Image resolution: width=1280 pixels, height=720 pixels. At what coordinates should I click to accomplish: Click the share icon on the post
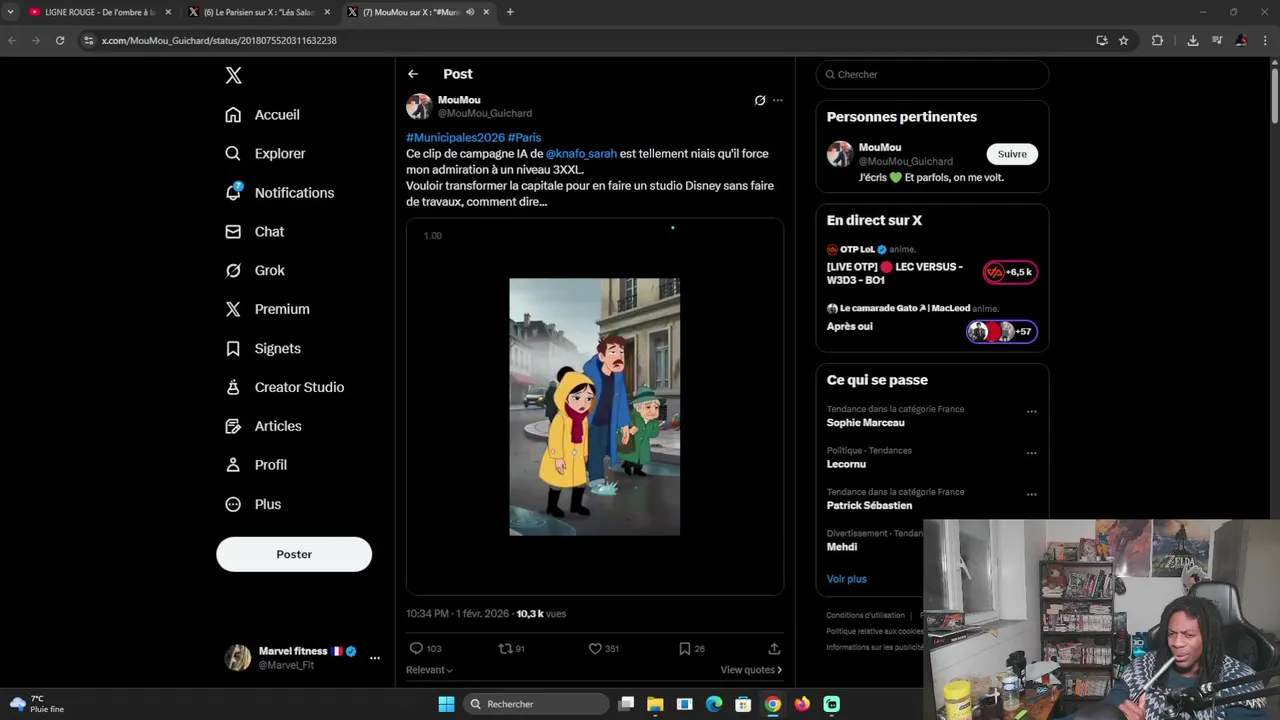pyautogui.click(x=774, y=649)
